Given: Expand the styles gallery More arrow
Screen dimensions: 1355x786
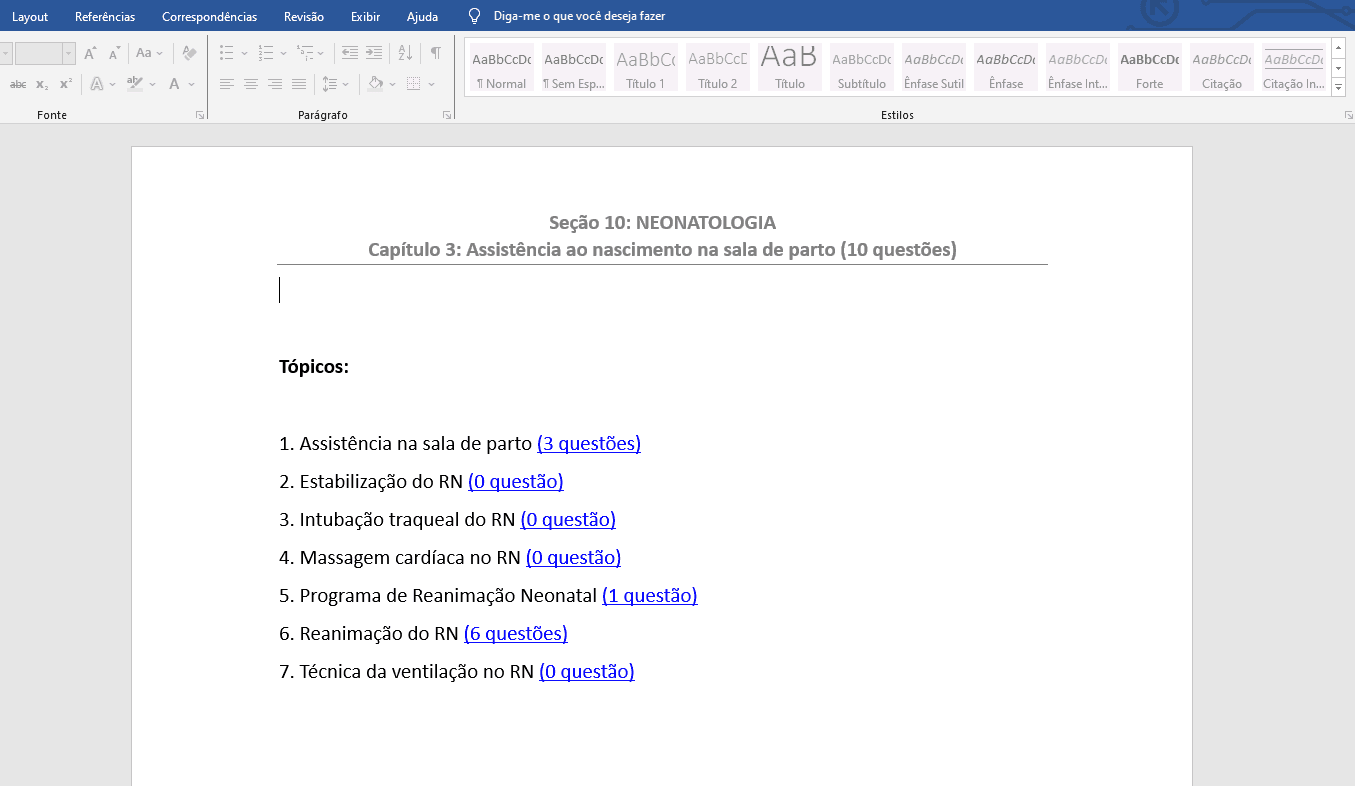Looking at the screenshot, I should tap(1338, 87).
